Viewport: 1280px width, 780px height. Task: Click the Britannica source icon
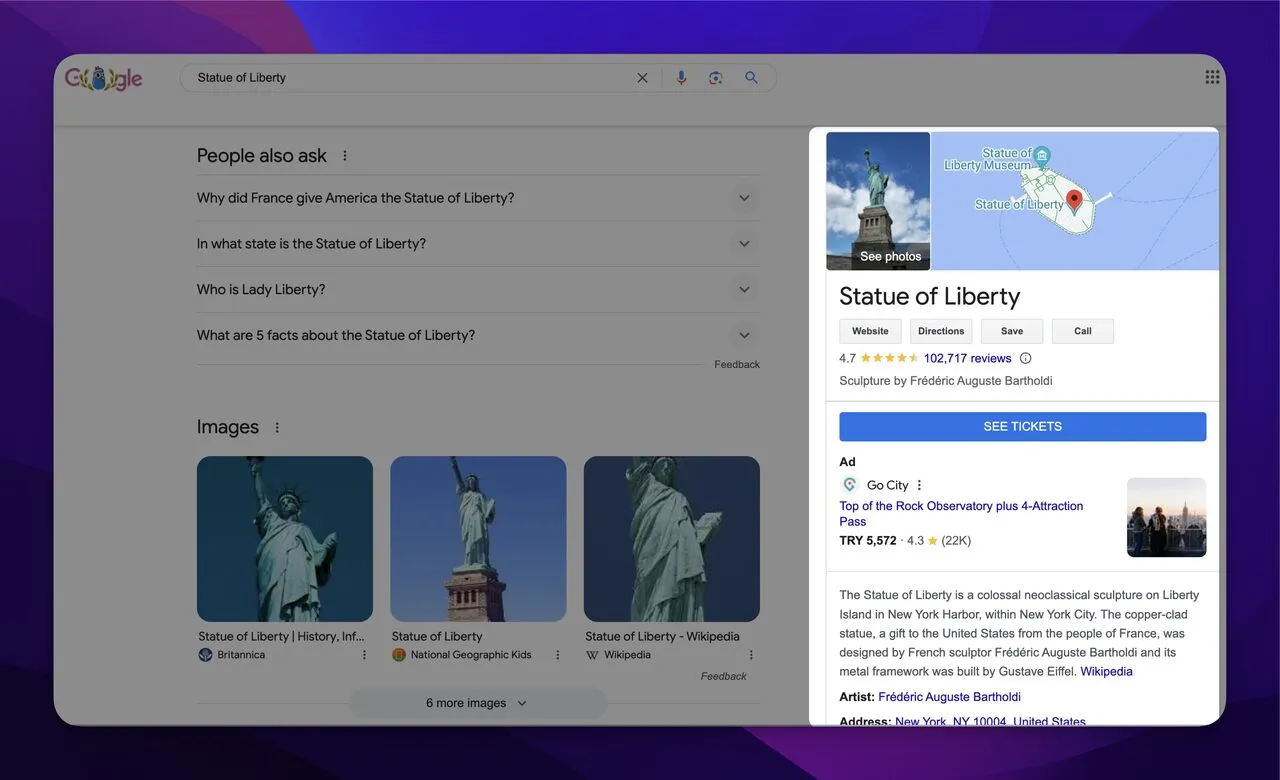tap(205, 655)
